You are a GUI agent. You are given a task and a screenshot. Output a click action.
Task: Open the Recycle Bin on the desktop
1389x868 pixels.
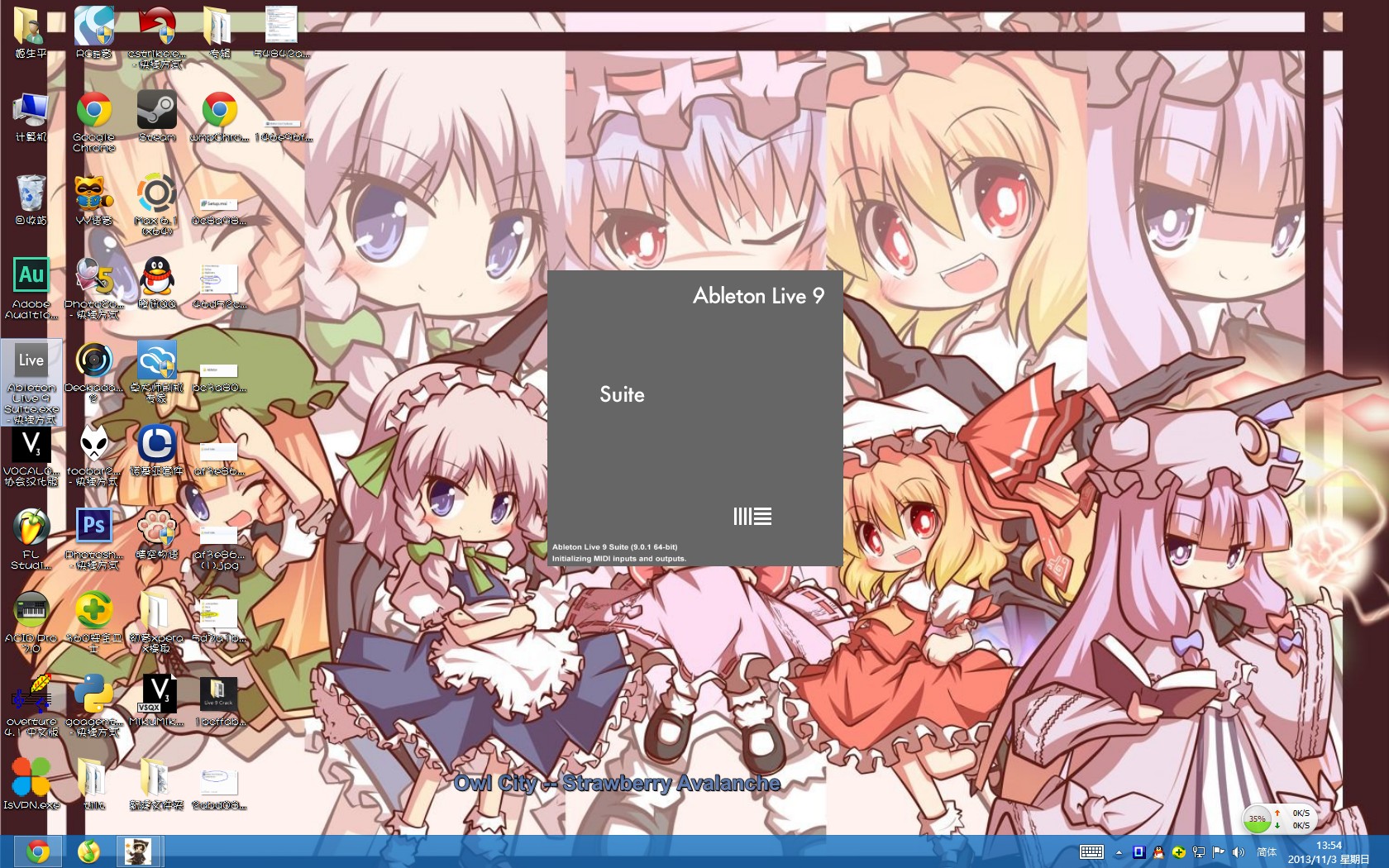point(31,199)
